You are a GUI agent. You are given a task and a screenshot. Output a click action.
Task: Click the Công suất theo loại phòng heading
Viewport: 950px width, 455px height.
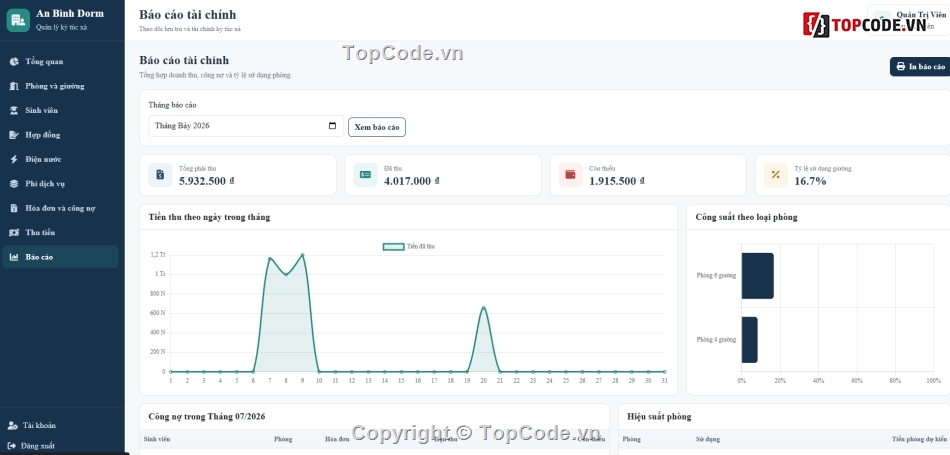click(746, 217)
